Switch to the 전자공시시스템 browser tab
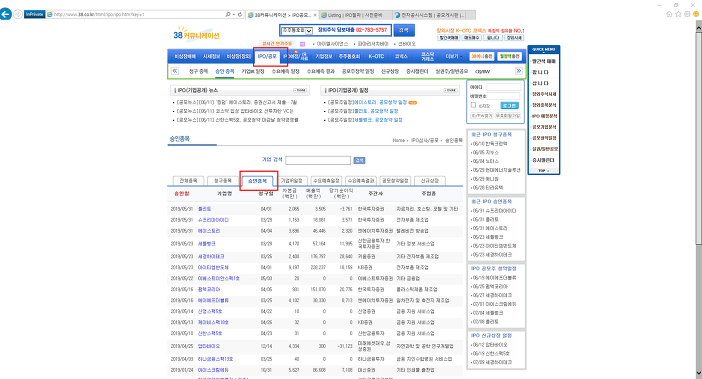This screenshot has height=379, width=702. pyautogui.click(x=429, y=15)
